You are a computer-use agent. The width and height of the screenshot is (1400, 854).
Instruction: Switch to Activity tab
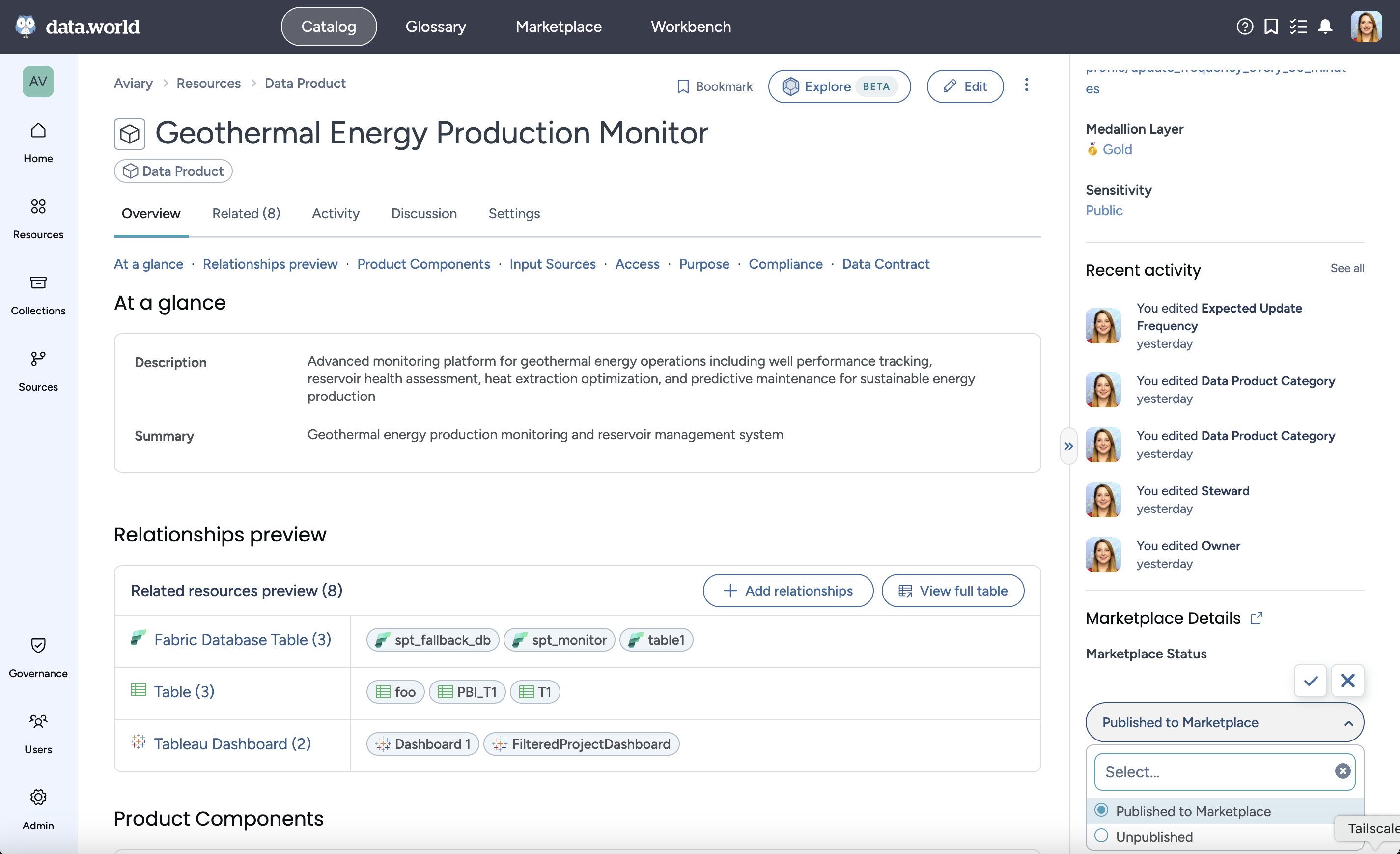(335, 213)
